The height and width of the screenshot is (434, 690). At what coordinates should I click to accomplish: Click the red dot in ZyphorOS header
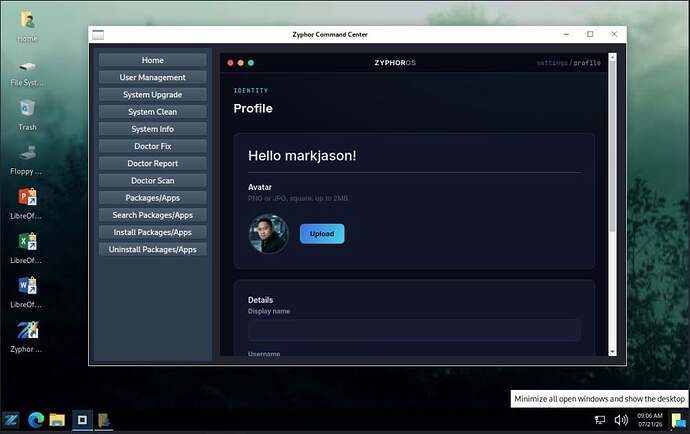(230, 63)
